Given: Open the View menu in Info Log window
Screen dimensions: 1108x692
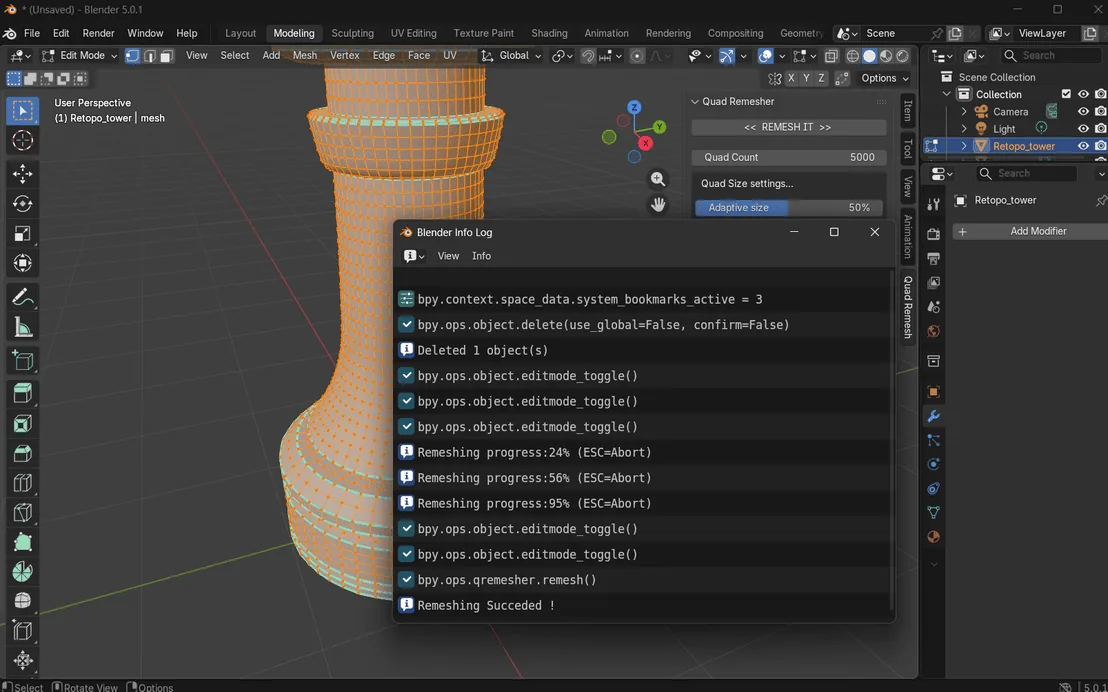Looking at the screenshot, I should click(448, 256).
